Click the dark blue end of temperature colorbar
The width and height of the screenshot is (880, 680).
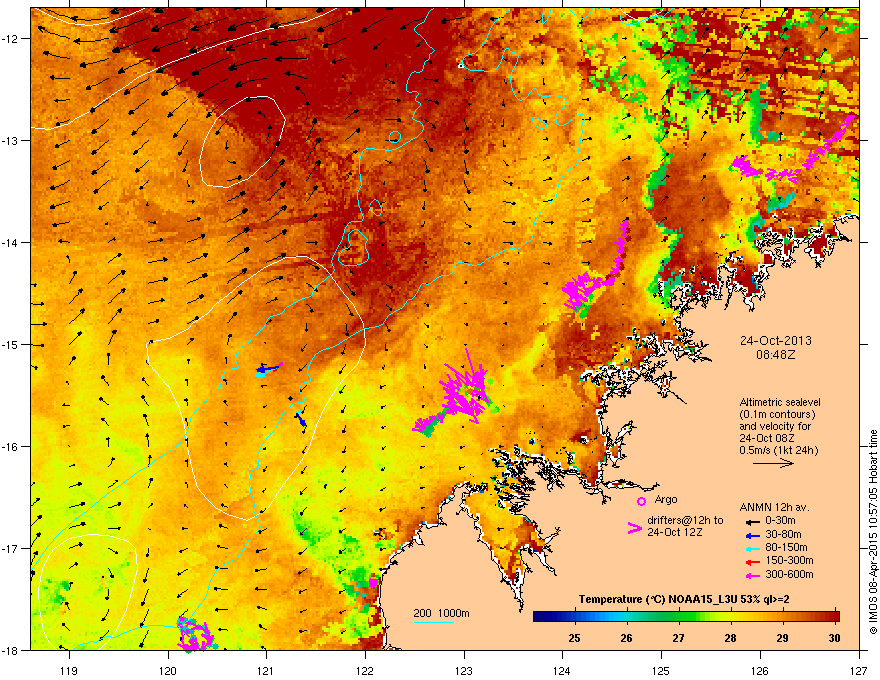[x=542, y=617]
